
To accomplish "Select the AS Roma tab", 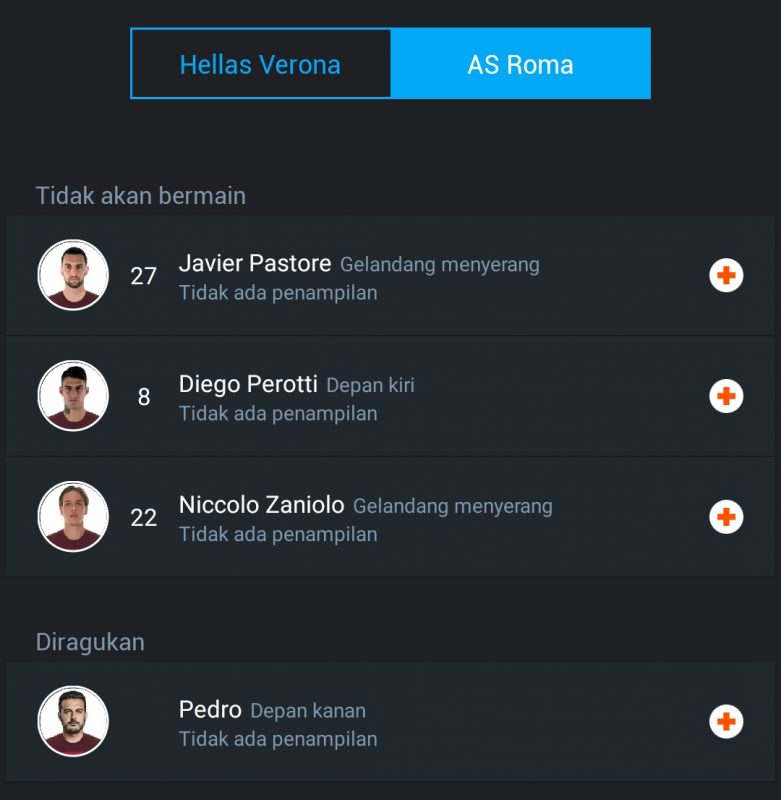I will click(520, 64).
